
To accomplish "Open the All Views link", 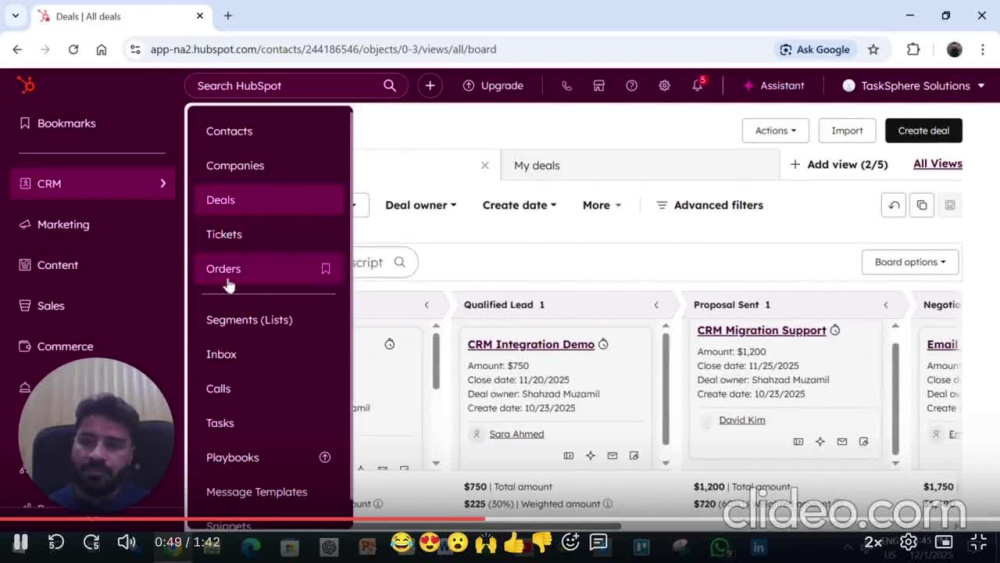I will tap(938, 164).
